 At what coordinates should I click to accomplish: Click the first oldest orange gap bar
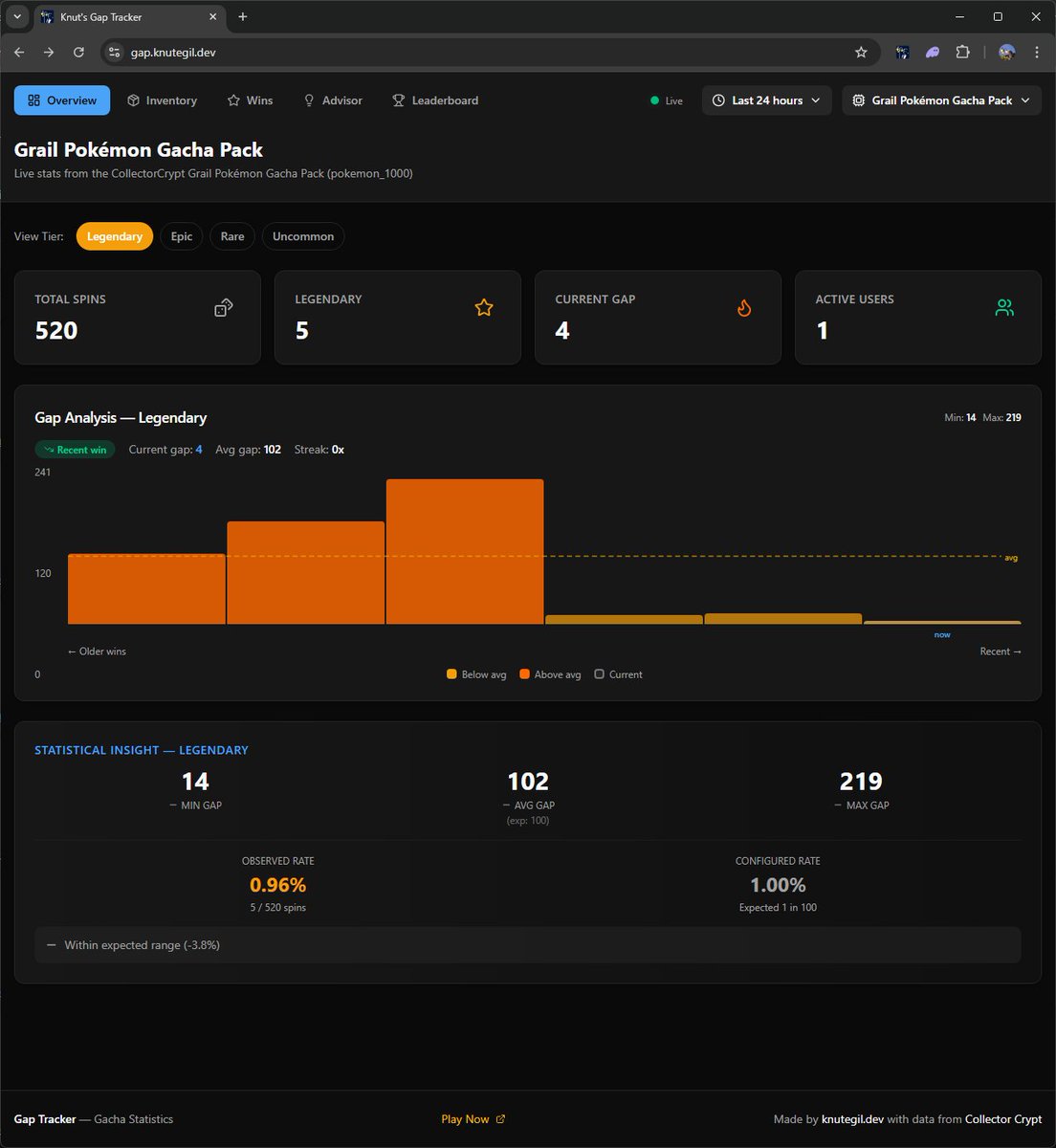(146, 589)
